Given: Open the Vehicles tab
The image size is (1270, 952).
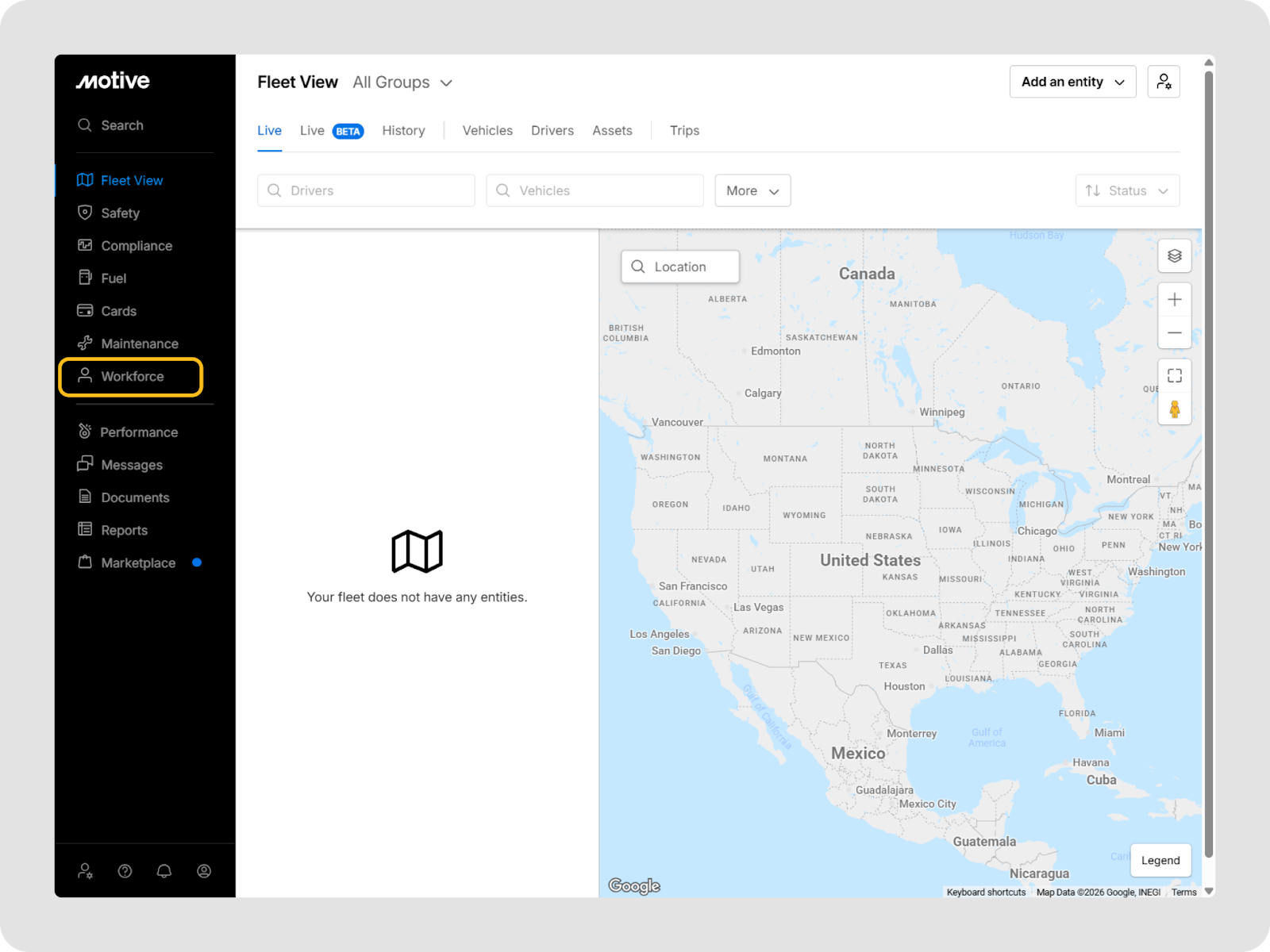Looking at the screenshot, I should (x=487, y=131).
